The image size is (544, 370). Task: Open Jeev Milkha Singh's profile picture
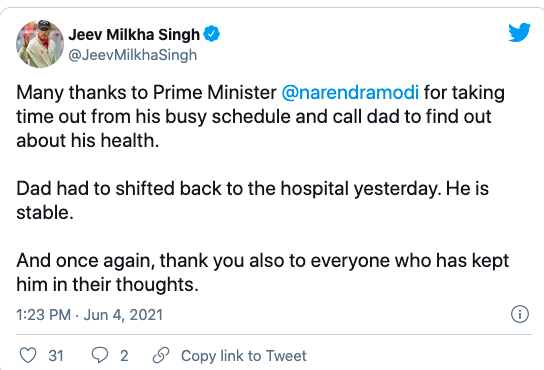pos(40,44)
